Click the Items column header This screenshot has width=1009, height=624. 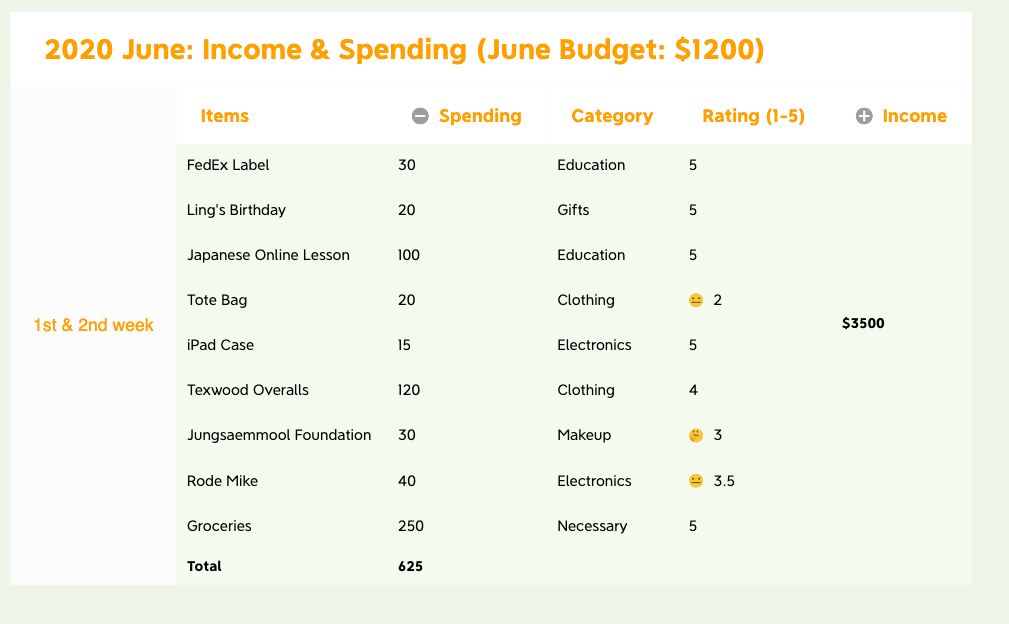(225, 116)
